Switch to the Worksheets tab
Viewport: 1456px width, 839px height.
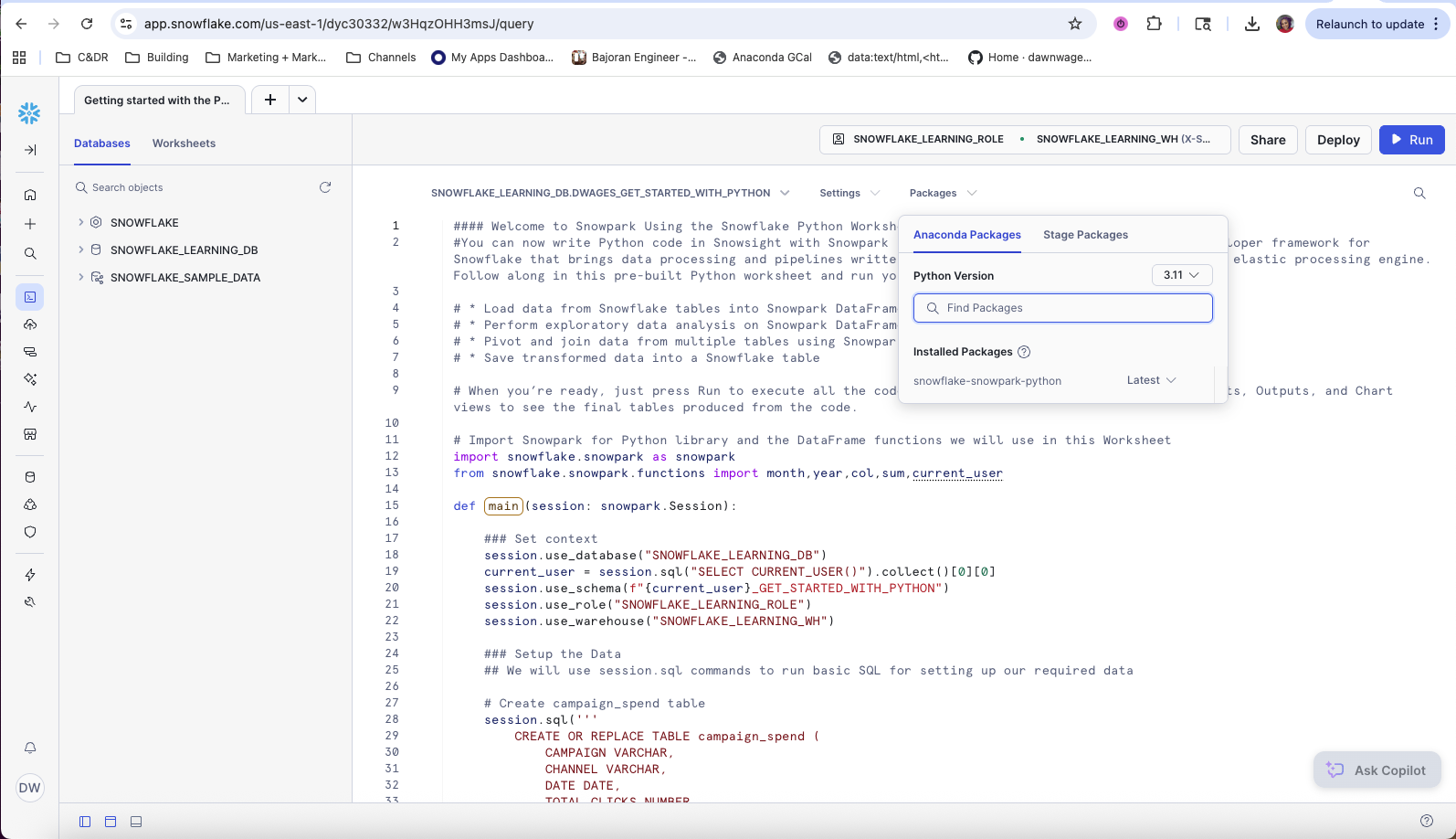pyautogui.click(x=184, y=143)
